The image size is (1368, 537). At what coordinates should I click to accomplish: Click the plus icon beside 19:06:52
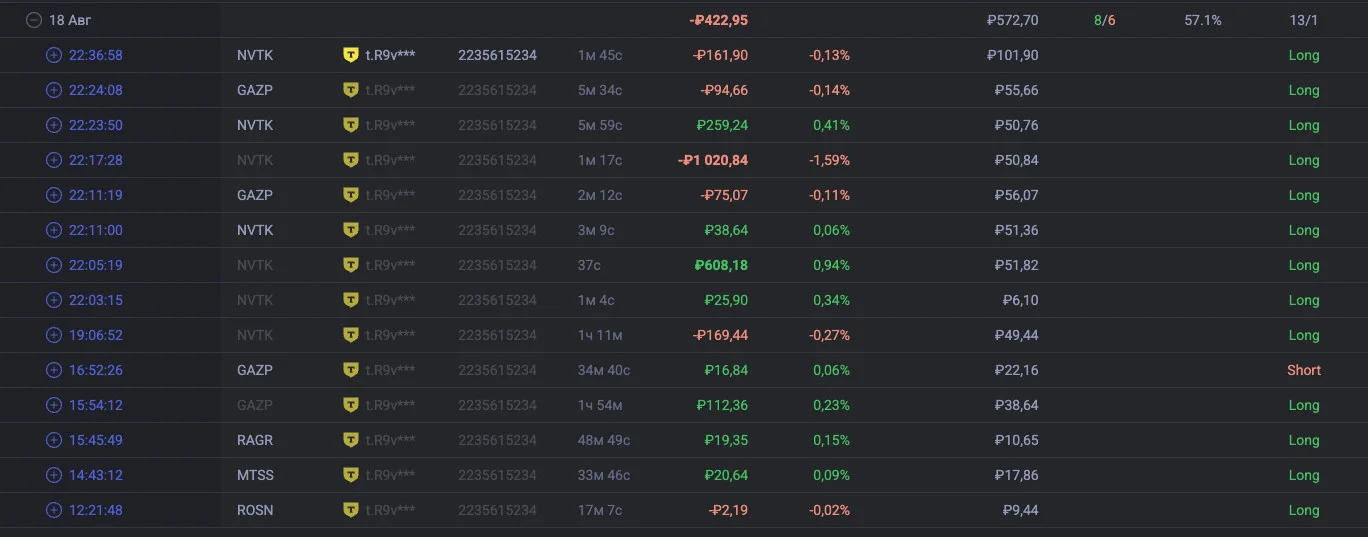(x=54, y=335)
